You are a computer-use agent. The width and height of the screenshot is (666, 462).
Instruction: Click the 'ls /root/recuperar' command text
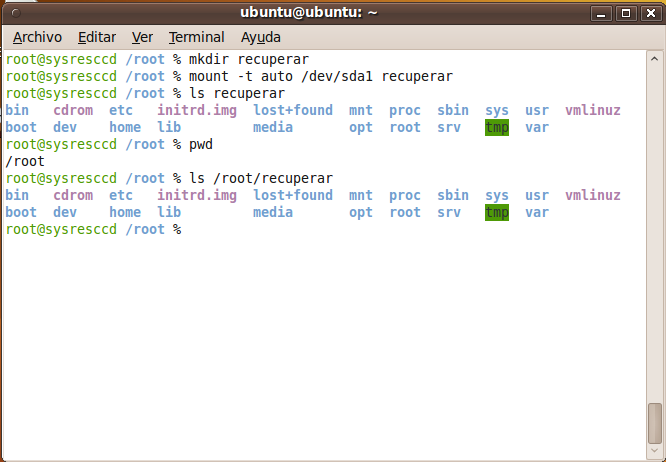(261, 178)
